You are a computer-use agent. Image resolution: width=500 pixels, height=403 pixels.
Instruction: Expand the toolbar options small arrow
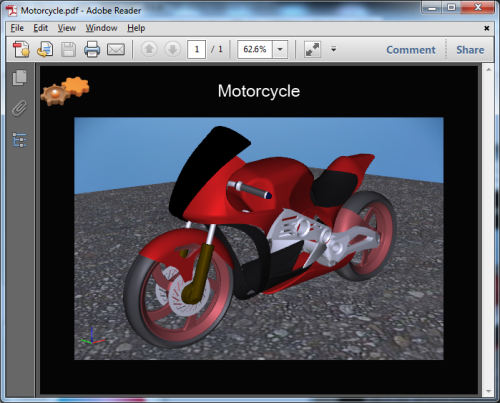pos(334,49)
